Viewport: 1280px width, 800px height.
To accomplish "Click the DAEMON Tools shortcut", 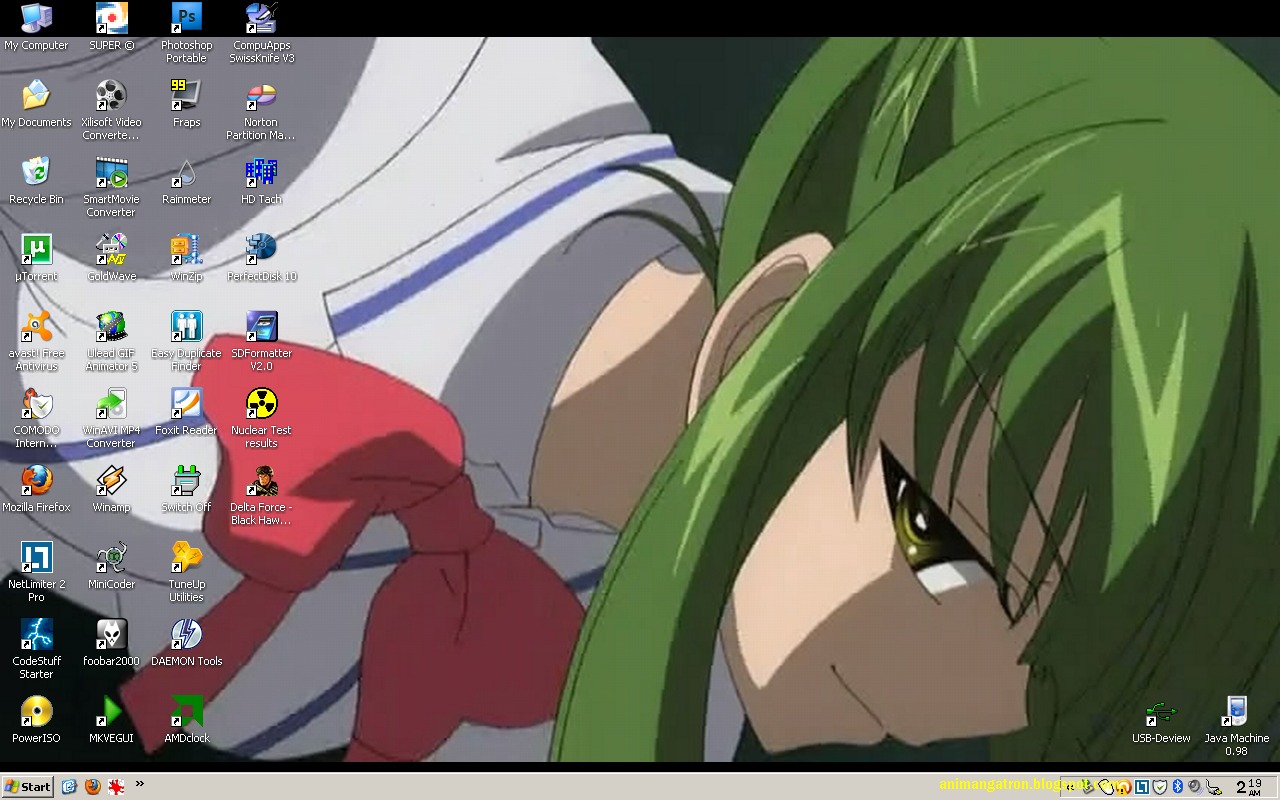I will click(x=186, y=643).
